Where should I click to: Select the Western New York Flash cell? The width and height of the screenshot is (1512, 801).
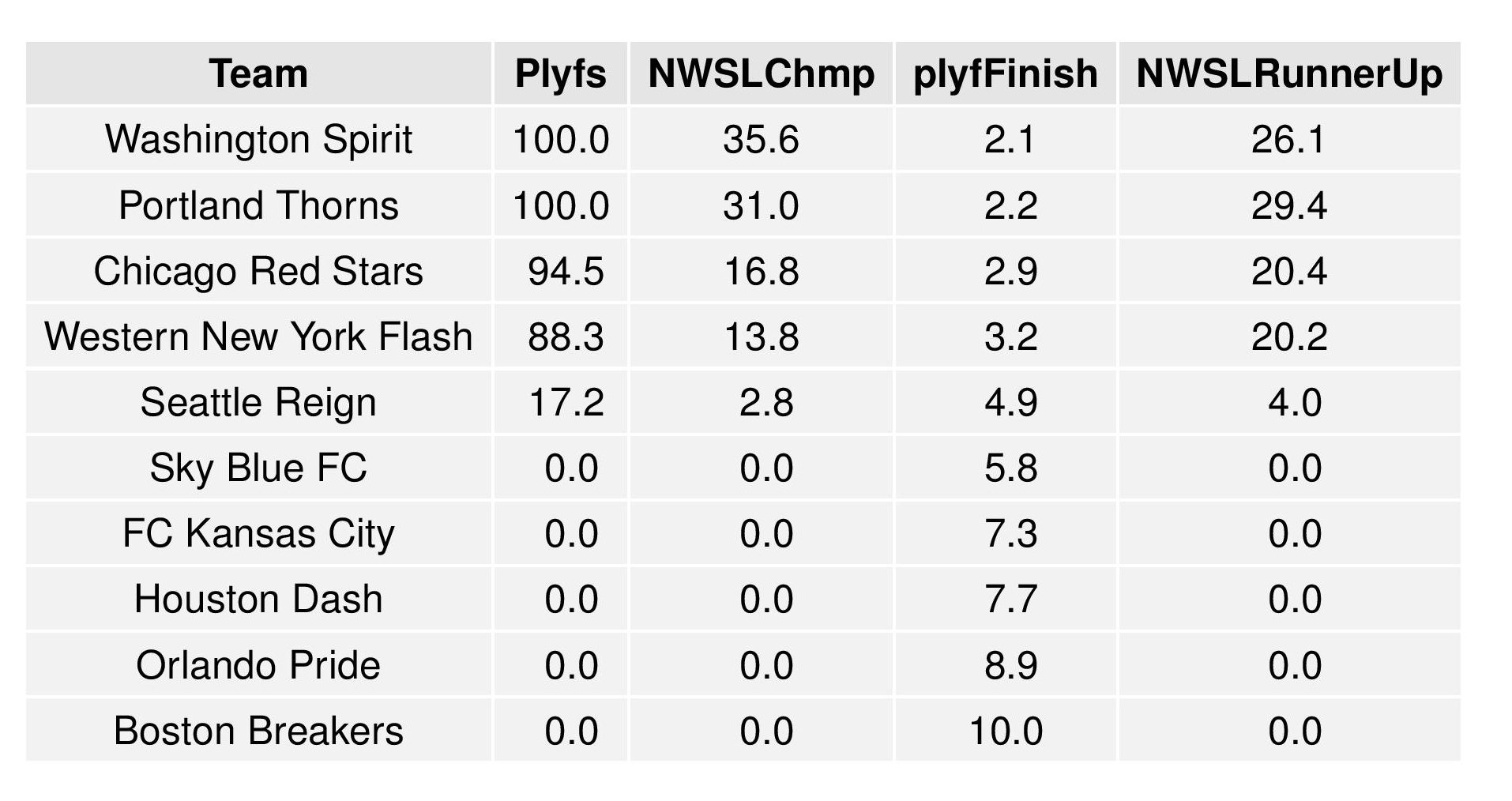pyautogui.click(x=258, y=337)
